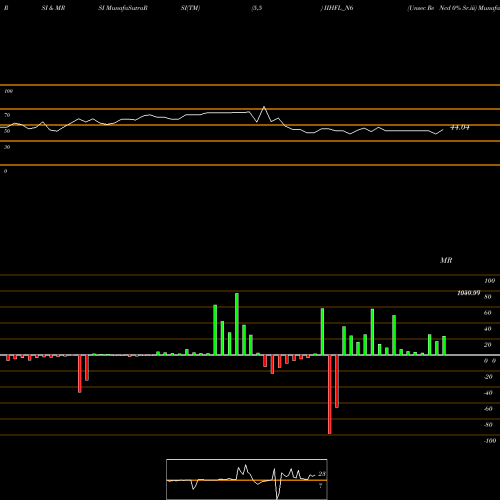The height and width of the screenshot is (500, 500).
Task: Click the '(5,5' parameter text in header
Action: [257, 8]
